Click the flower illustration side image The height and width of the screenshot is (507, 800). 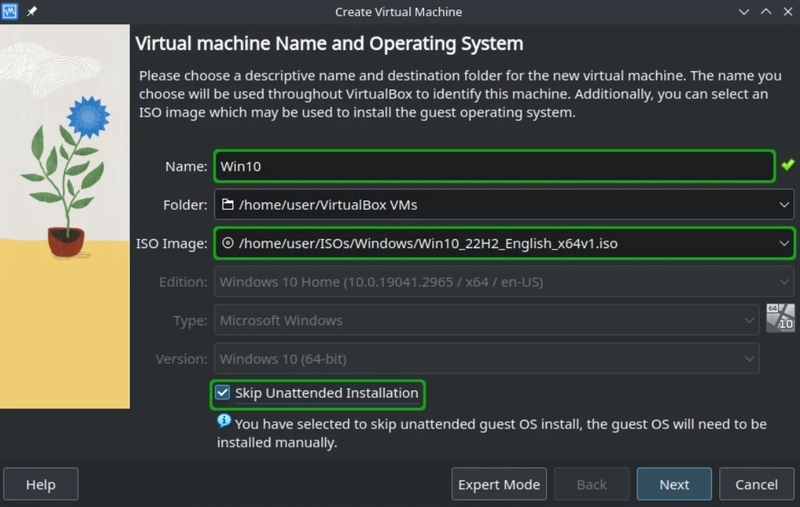(65, 216)
